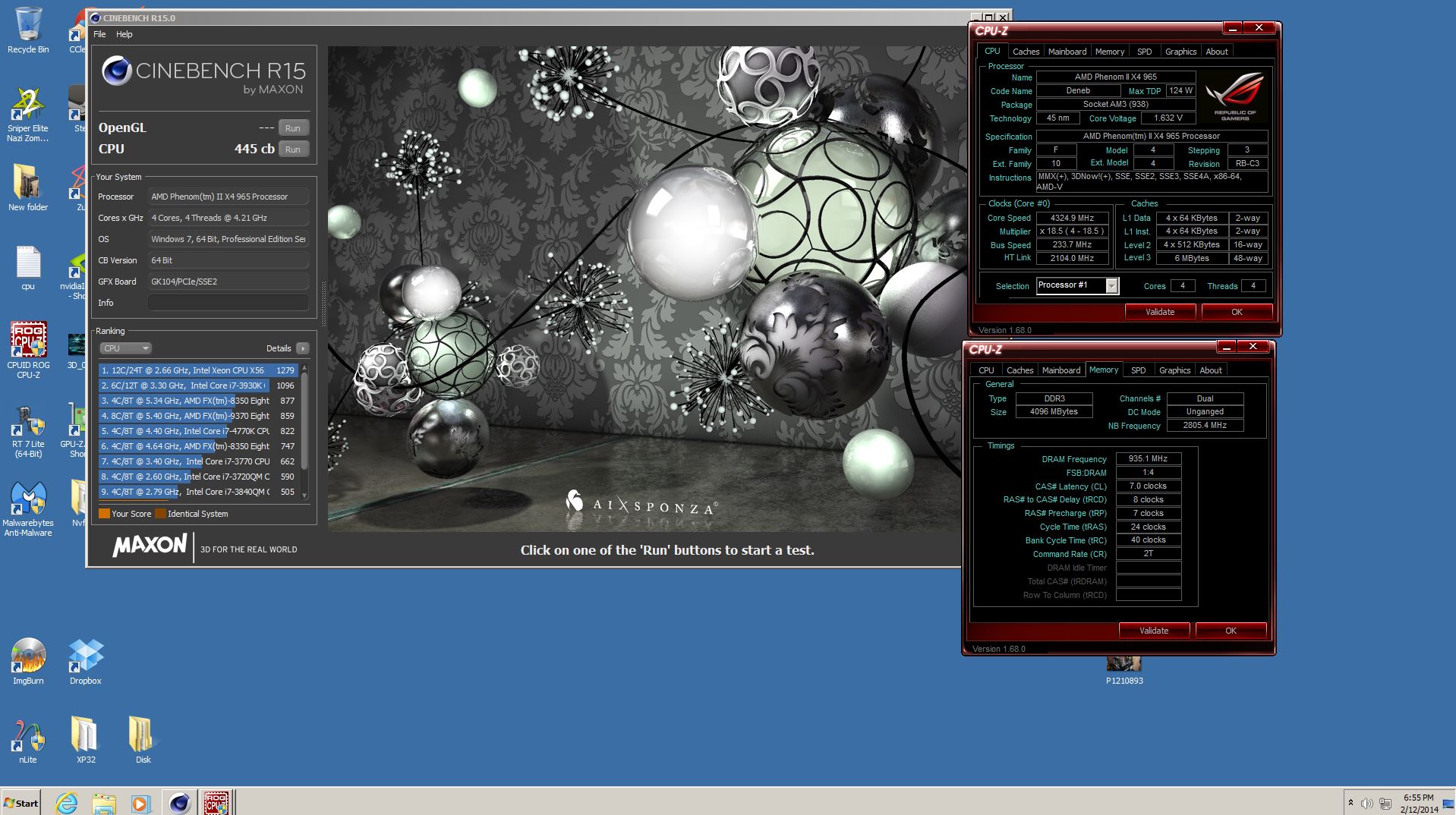Image resolution: width=1456 pixels, height=815 pixels.
Task: Select ranking row Intel Core i7-3930K
Action: coord(198,385)
